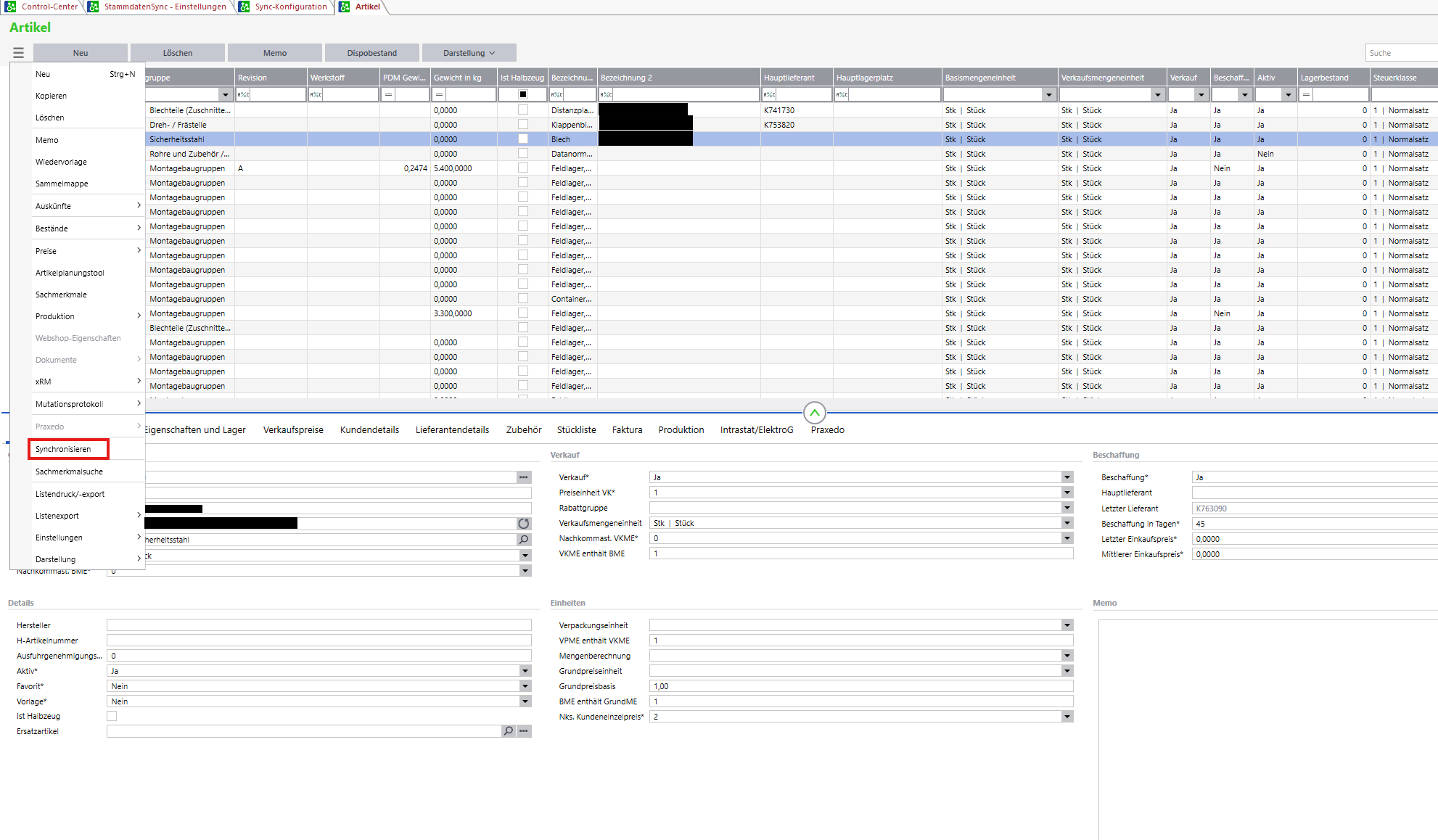Check Ist Halbzeug box in the Details section
This screenshot has height=840, width=1438.
tap(112, 716)
